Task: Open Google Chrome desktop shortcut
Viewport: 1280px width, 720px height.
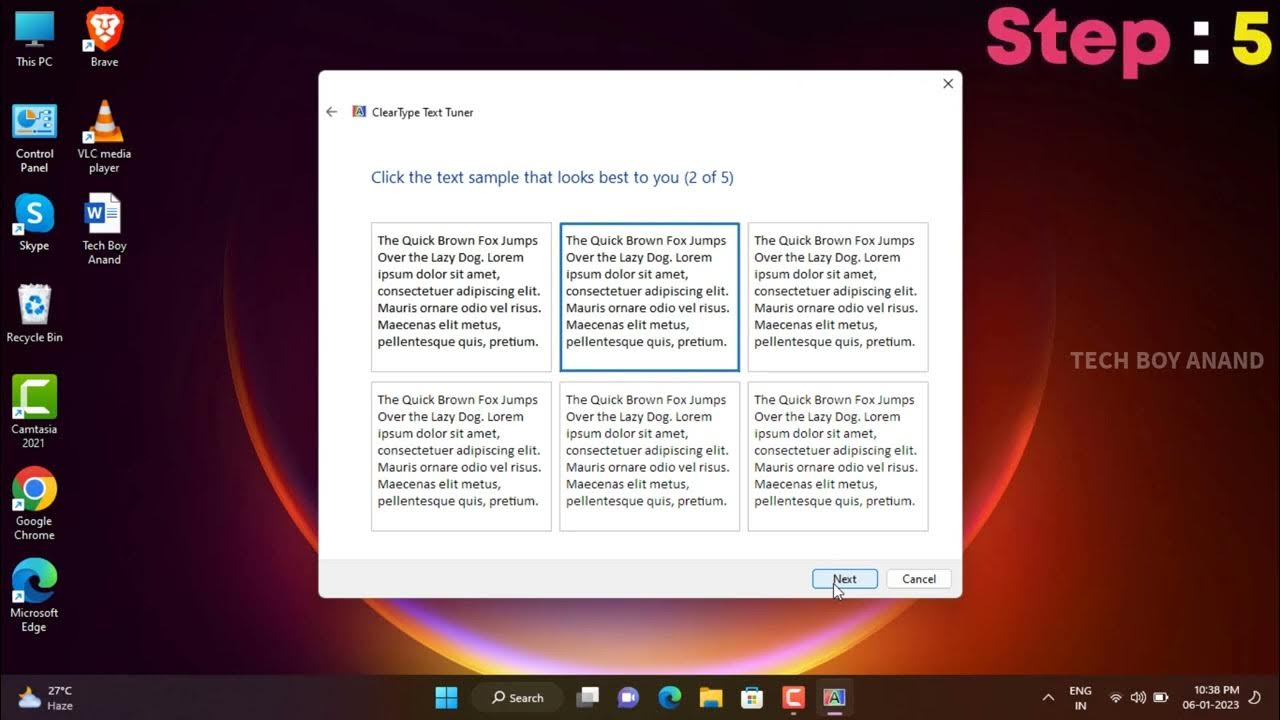Action: point(34,504)
